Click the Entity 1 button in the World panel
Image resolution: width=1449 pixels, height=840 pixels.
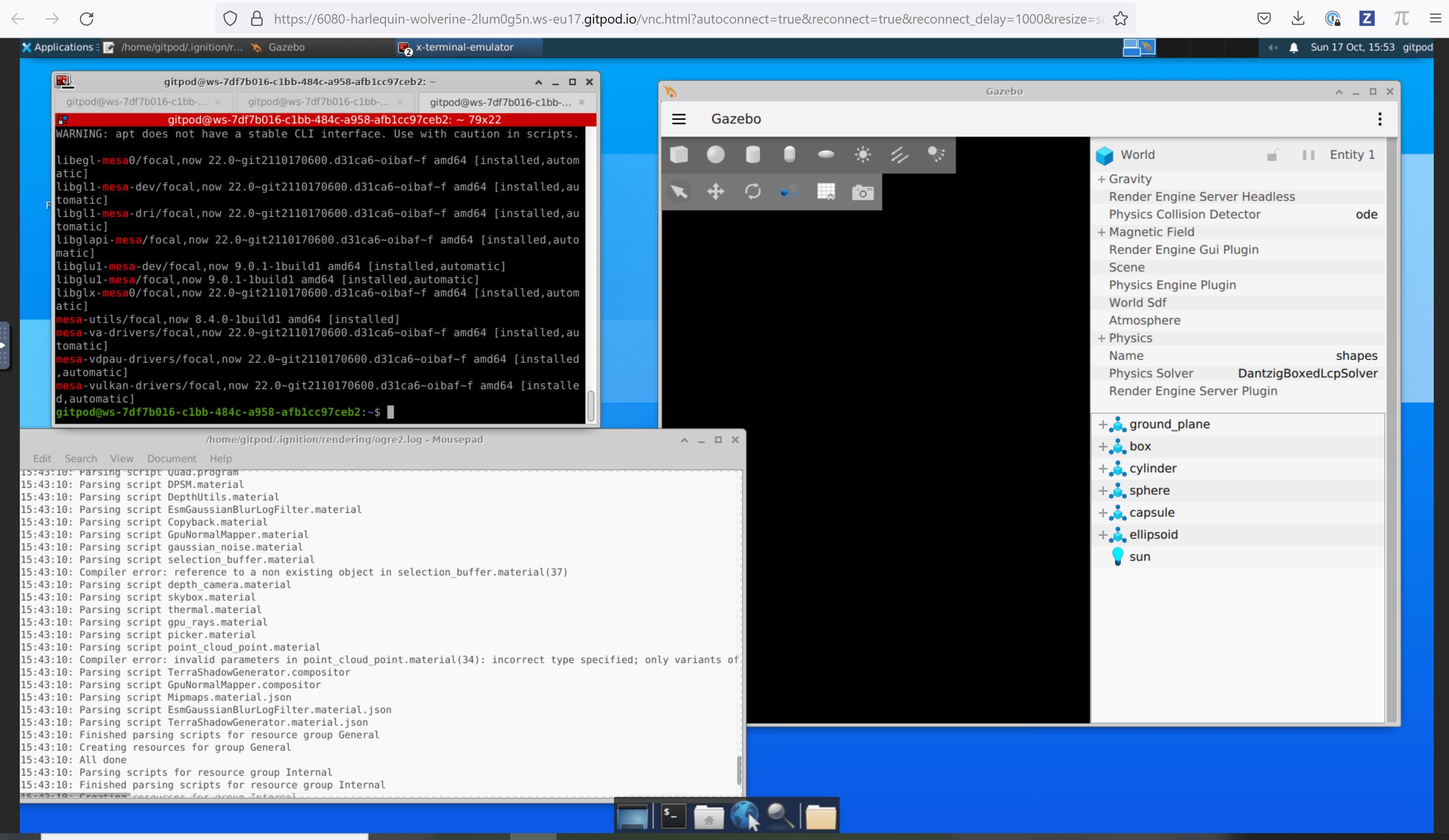(1353, 155)
